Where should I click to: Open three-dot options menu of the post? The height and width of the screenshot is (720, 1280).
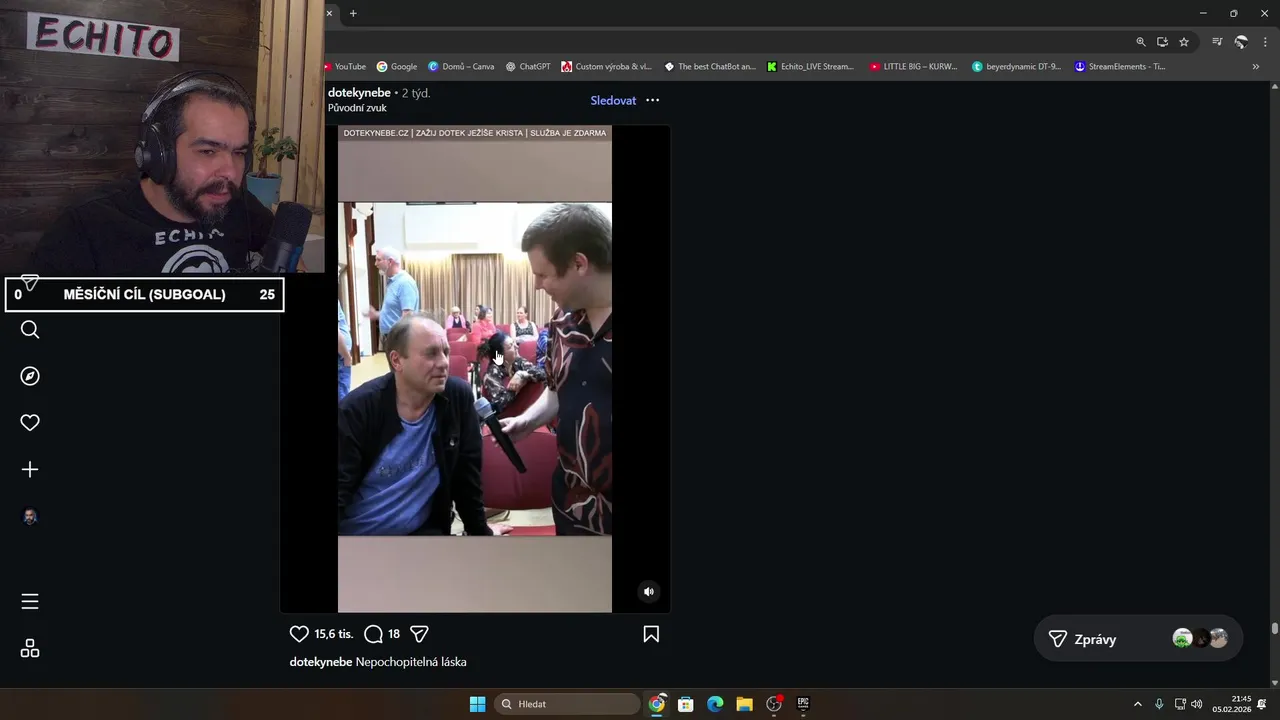[653, 100]
